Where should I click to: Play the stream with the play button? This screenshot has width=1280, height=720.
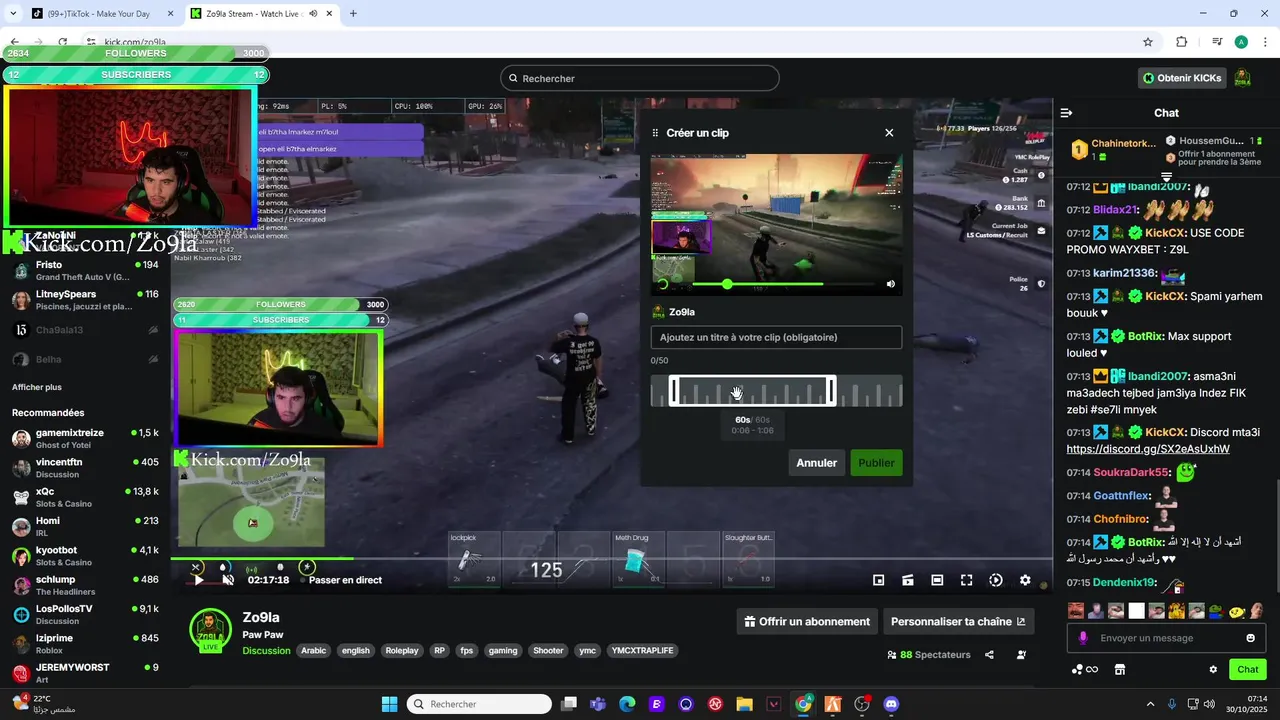[198, 580]
